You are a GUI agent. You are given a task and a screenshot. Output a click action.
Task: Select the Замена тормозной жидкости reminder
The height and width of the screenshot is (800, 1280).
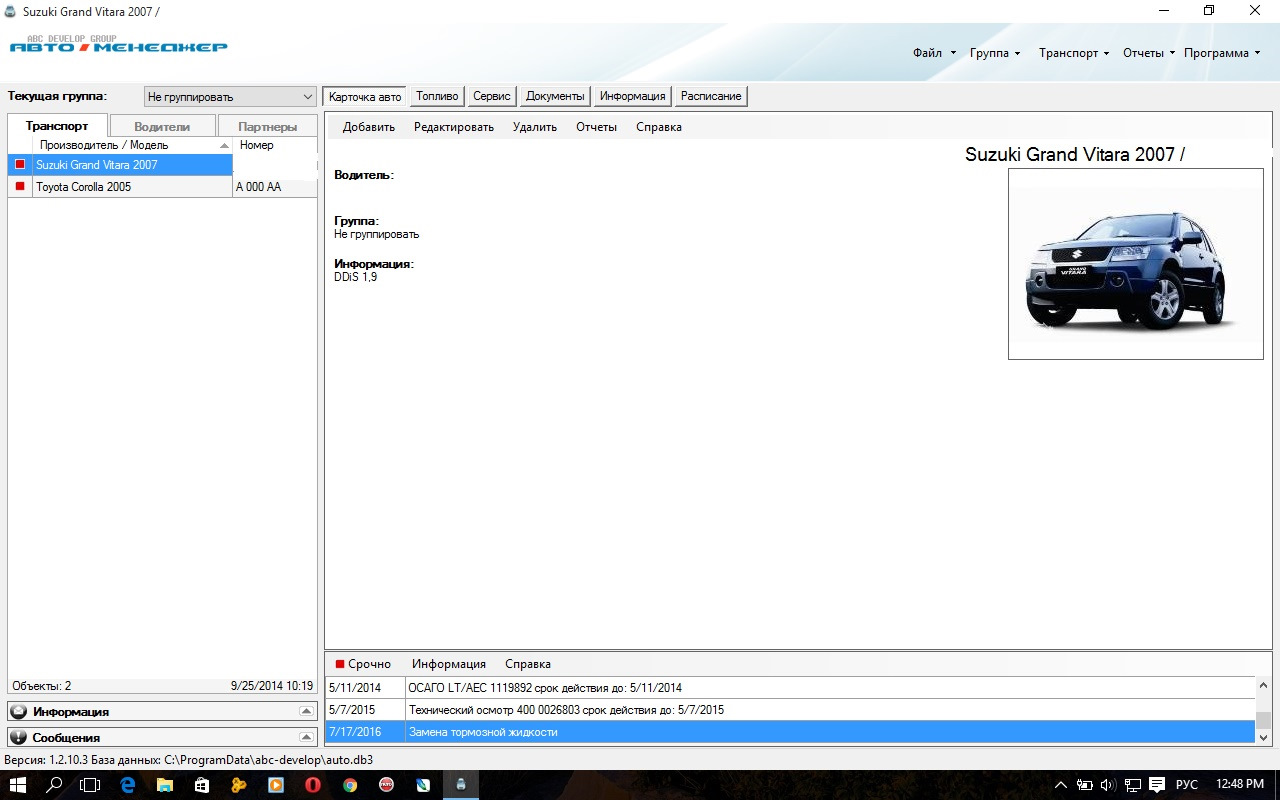click(x=790, y=732)
